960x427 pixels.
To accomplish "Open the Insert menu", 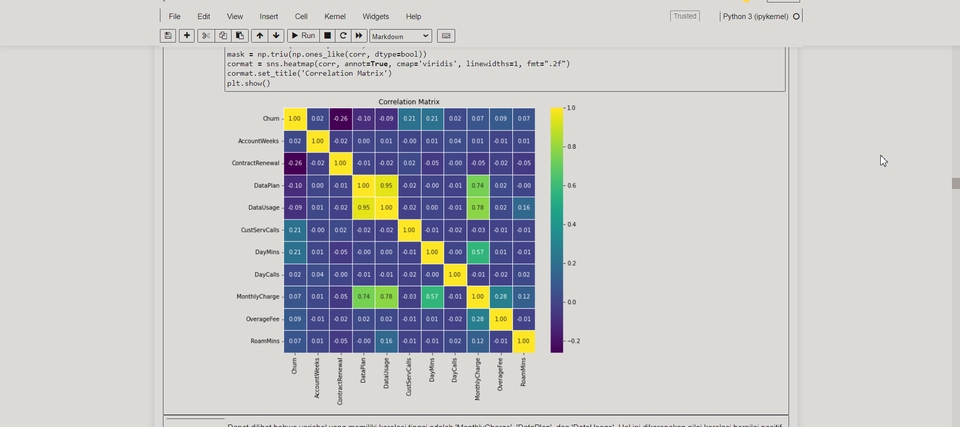I will coord(268,17).
